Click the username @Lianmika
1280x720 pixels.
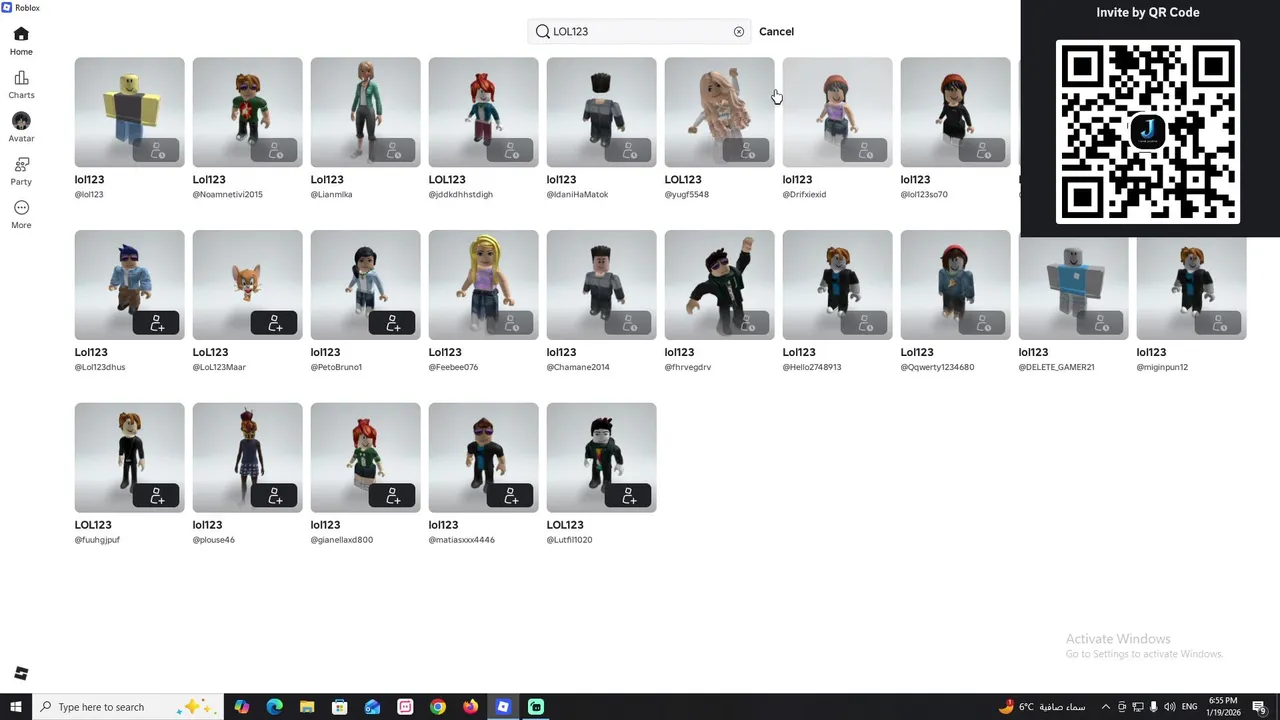[331, 194]
